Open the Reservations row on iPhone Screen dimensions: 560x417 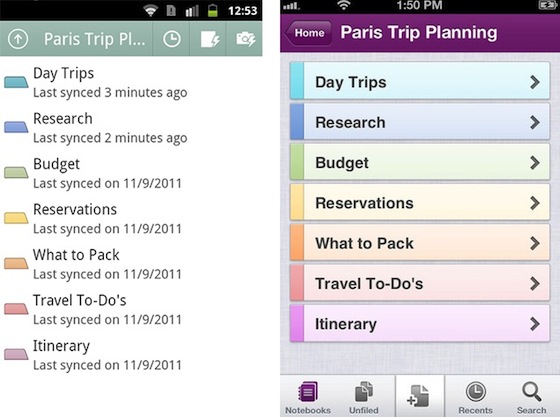coord(420,203)
